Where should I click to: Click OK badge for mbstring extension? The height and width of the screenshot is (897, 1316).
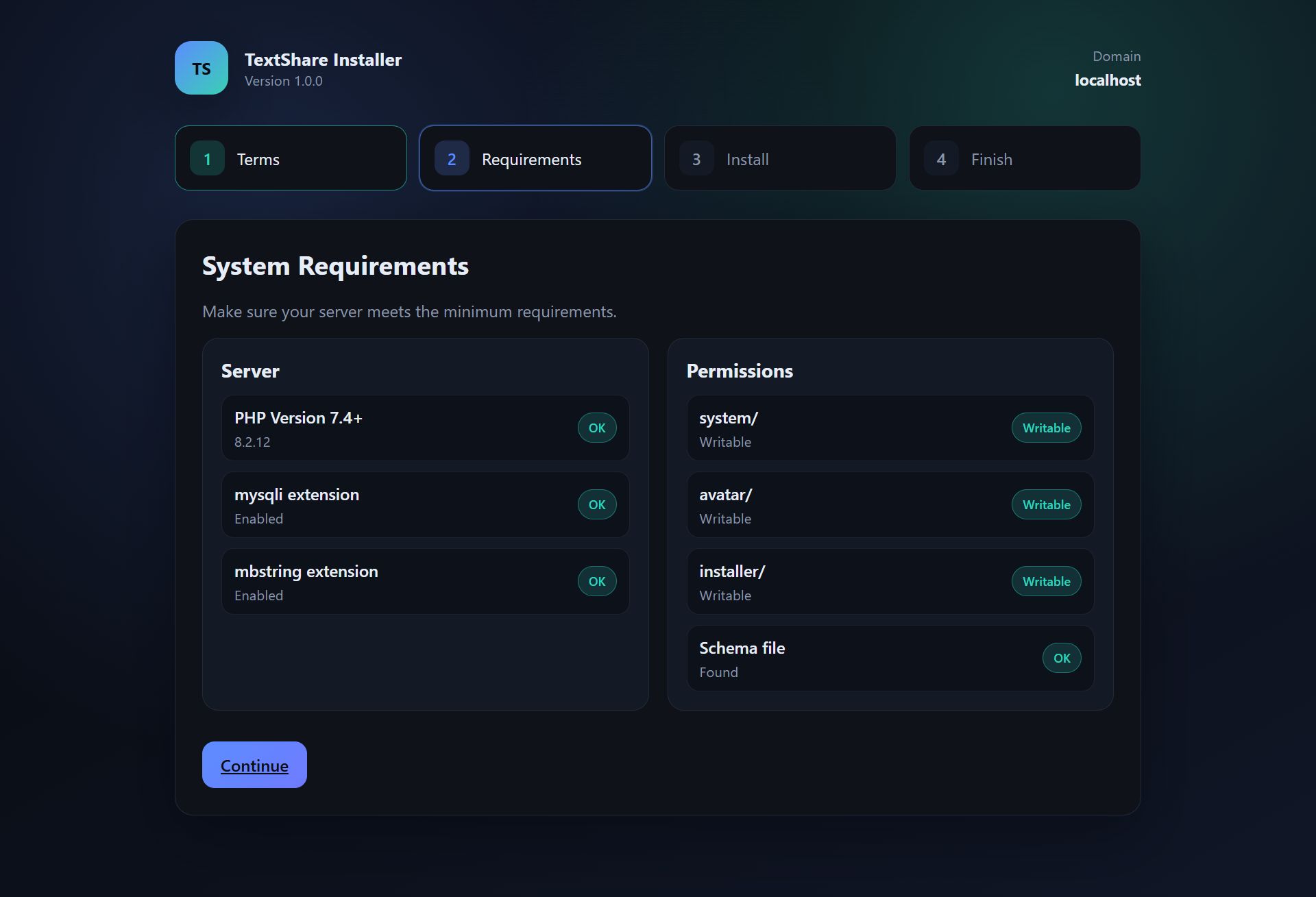(x=596, y=581)
